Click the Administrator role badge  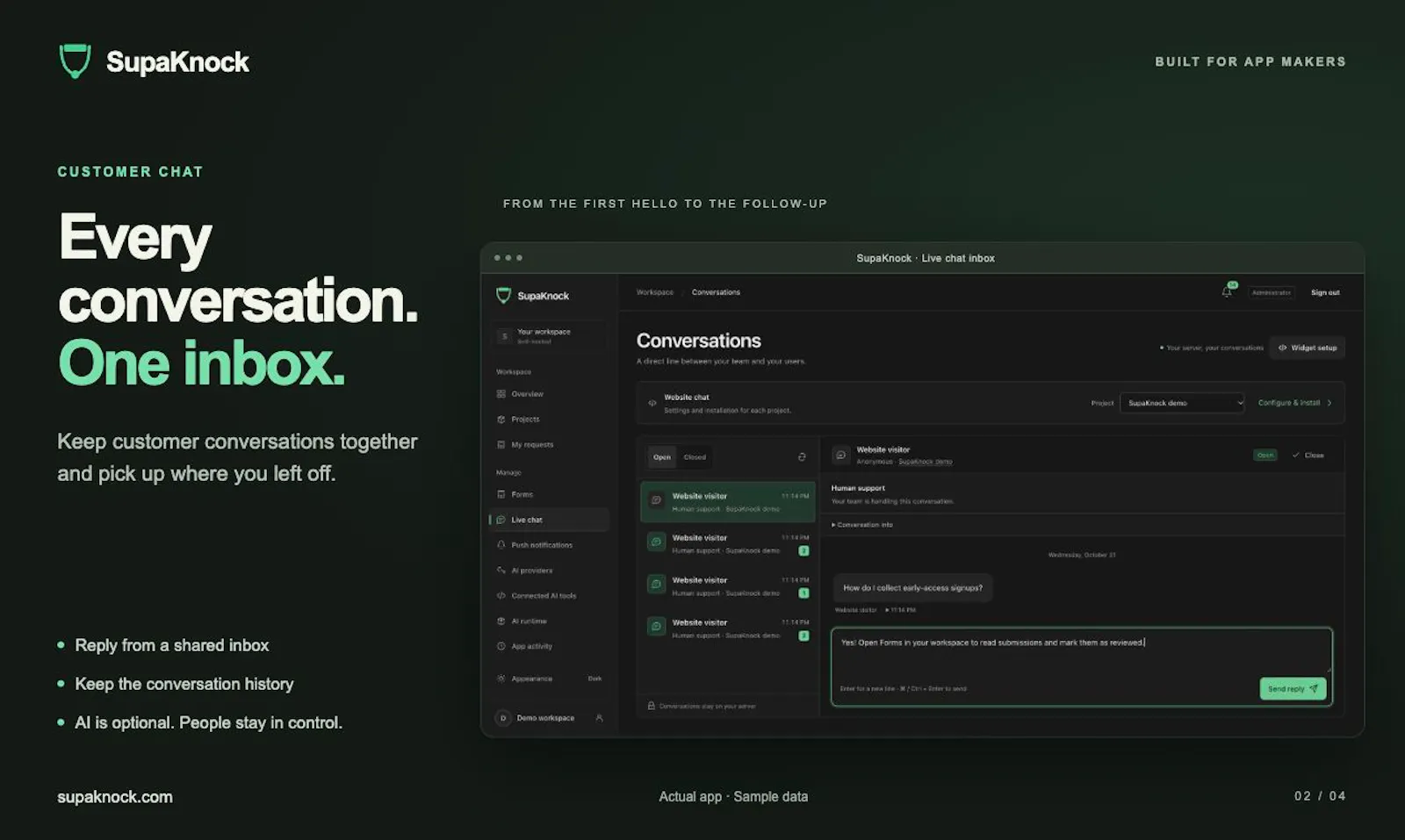click(1271, 292)
